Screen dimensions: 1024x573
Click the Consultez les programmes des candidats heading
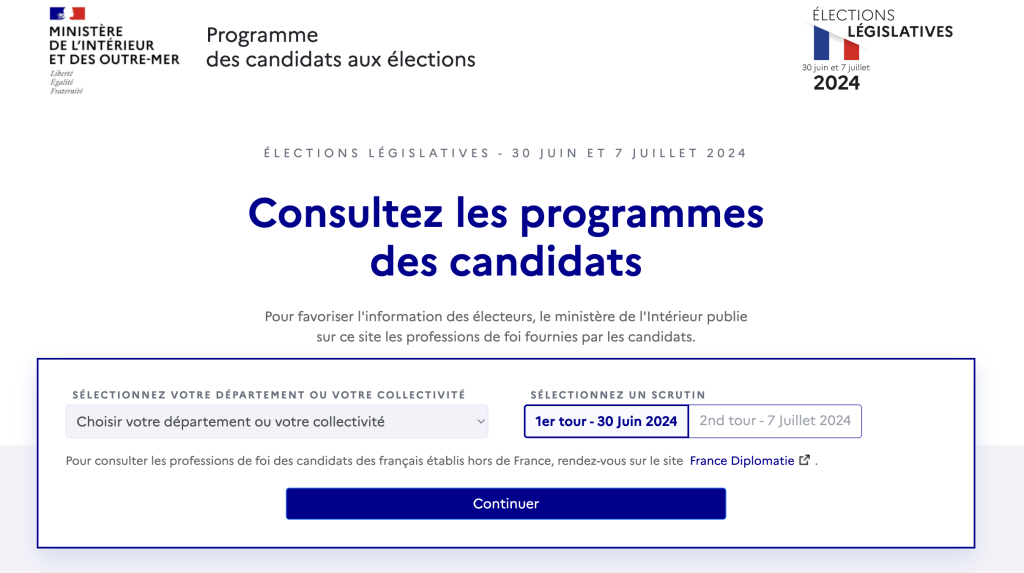coord(506,237)
